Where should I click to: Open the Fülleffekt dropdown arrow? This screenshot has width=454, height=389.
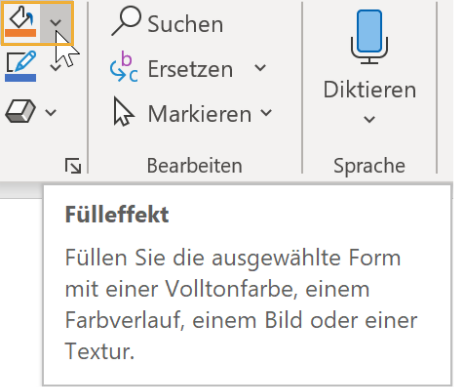56,23
